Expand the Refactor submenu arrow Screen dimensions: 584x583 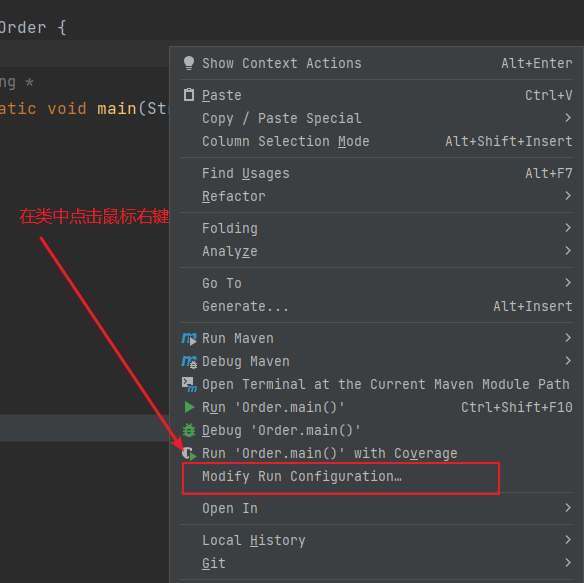point(568,196)
